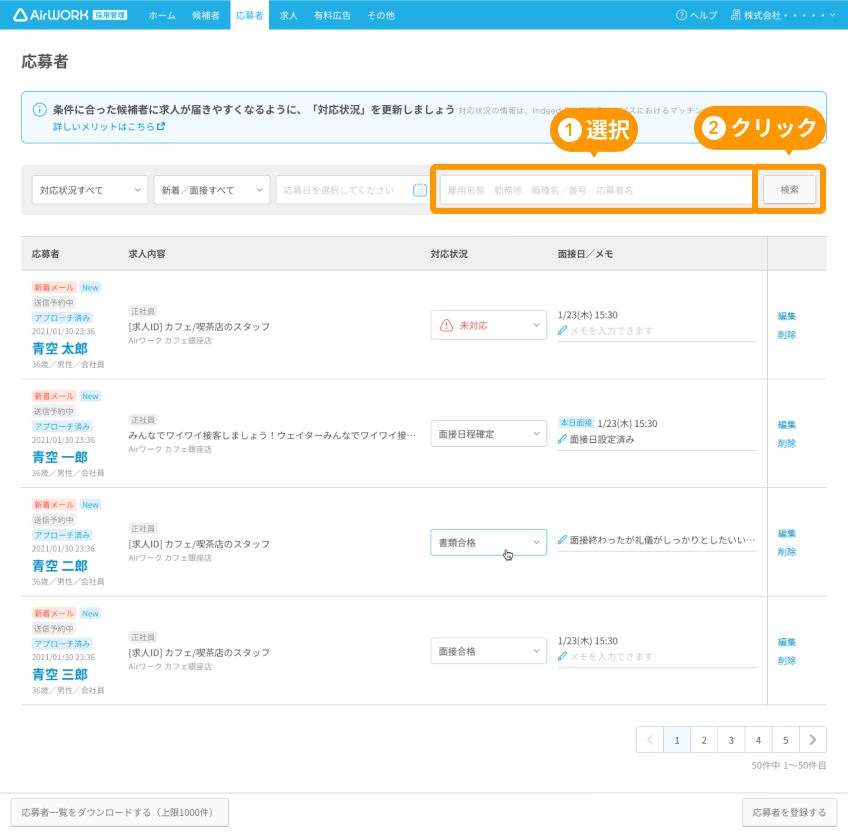
Task: Go to page 5 in pagination
Action: [785, 739]
